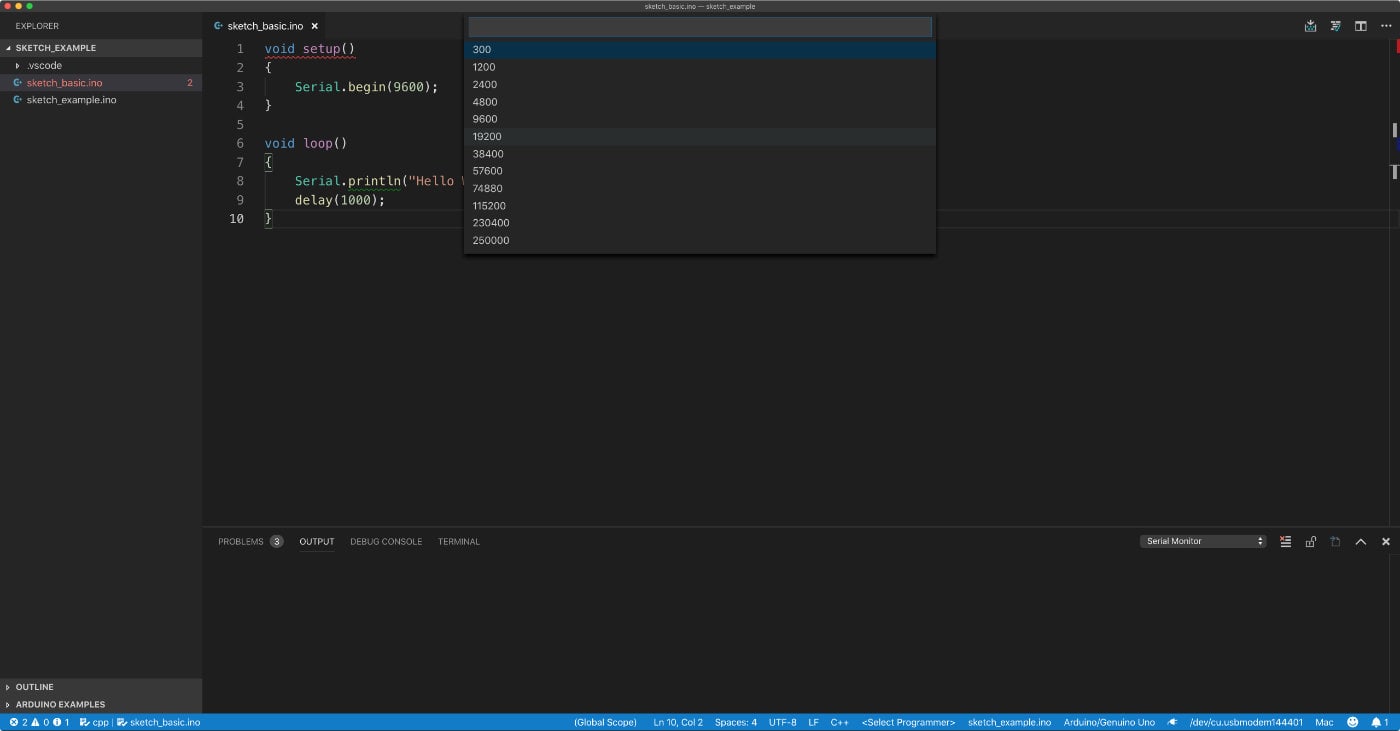Switch to the DEBUG CONSOLE tab
This screenshot has height=731, width=1400.
pos(386,541)
